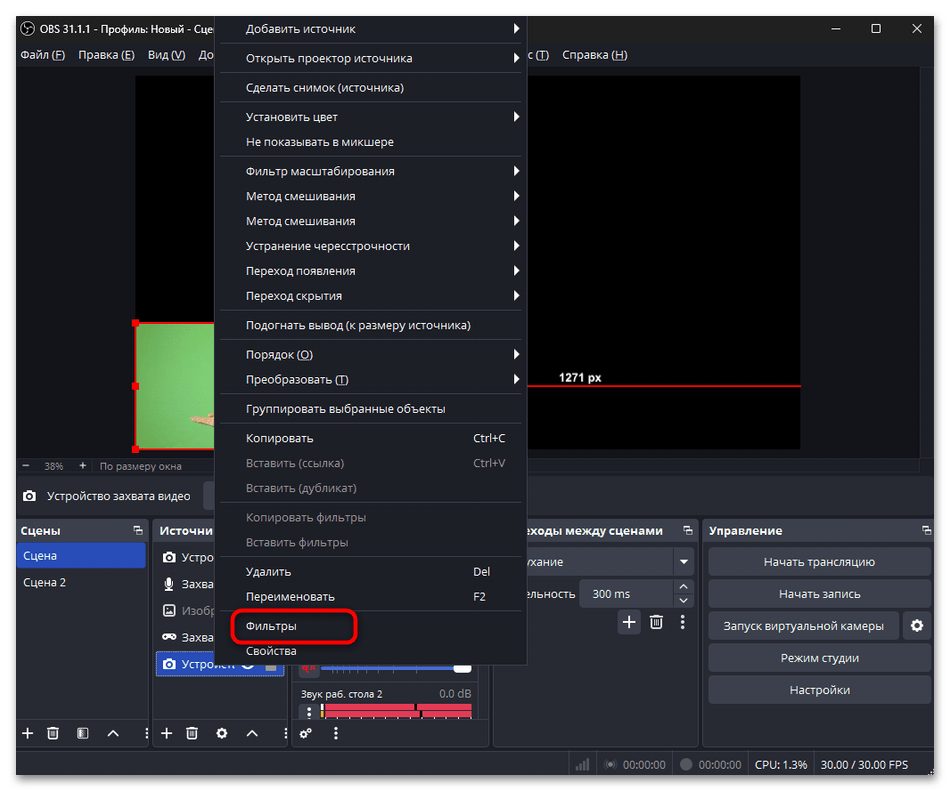Add a new scene with plus icon
This screenshot has width=950, height=791.
tap(27, 733)
